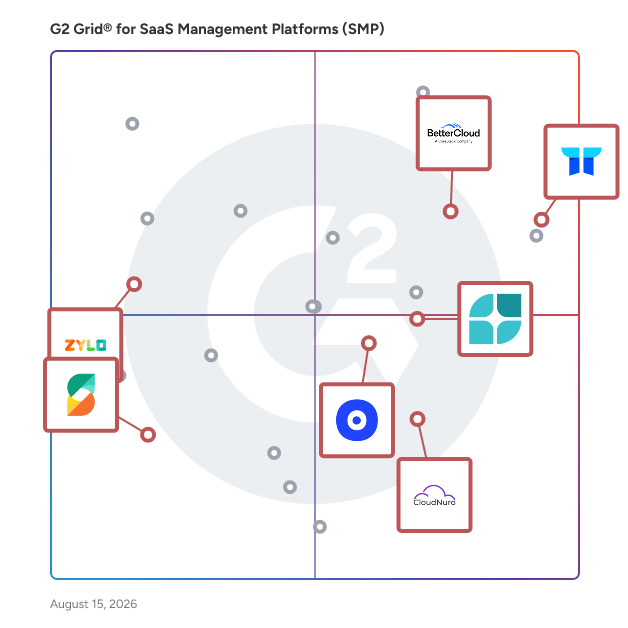Select red data point linked to blue target logo

[369, 343]
